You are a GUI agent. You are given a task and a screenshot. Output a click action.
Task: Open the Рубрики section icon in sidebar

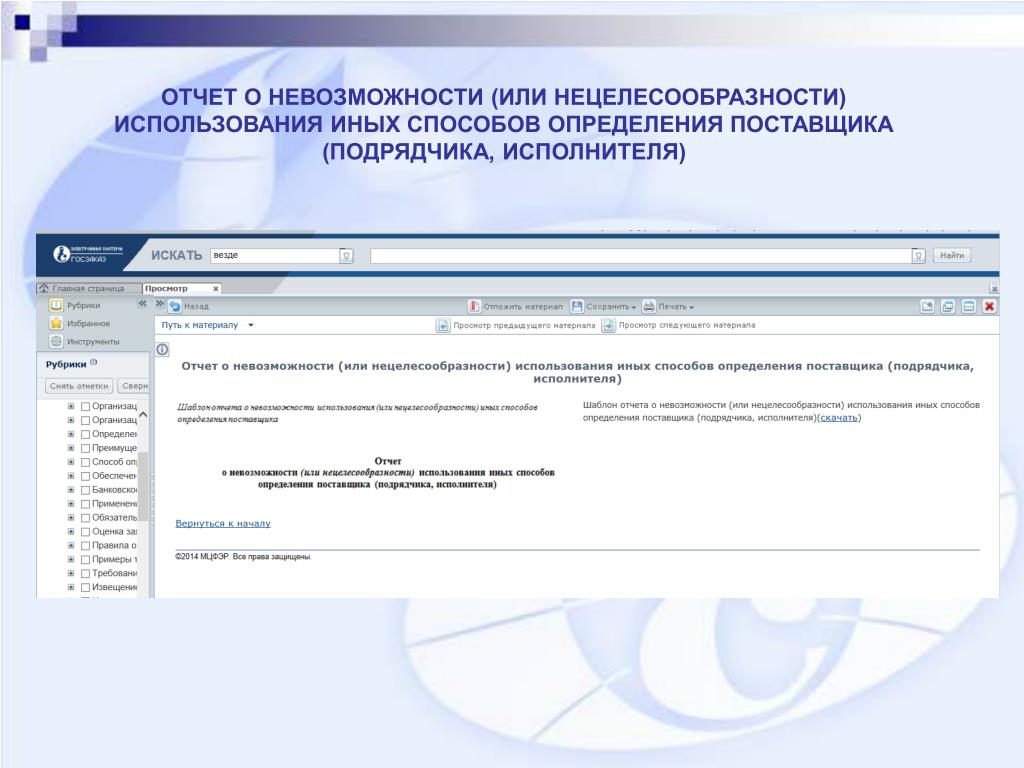click(57, 305)
